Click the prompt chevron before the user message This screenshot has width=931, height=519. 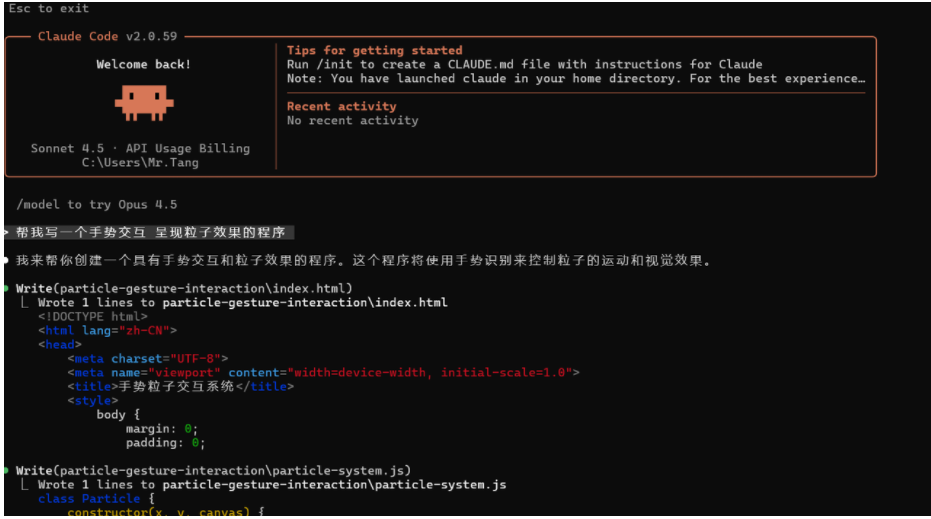coord(6,232)
